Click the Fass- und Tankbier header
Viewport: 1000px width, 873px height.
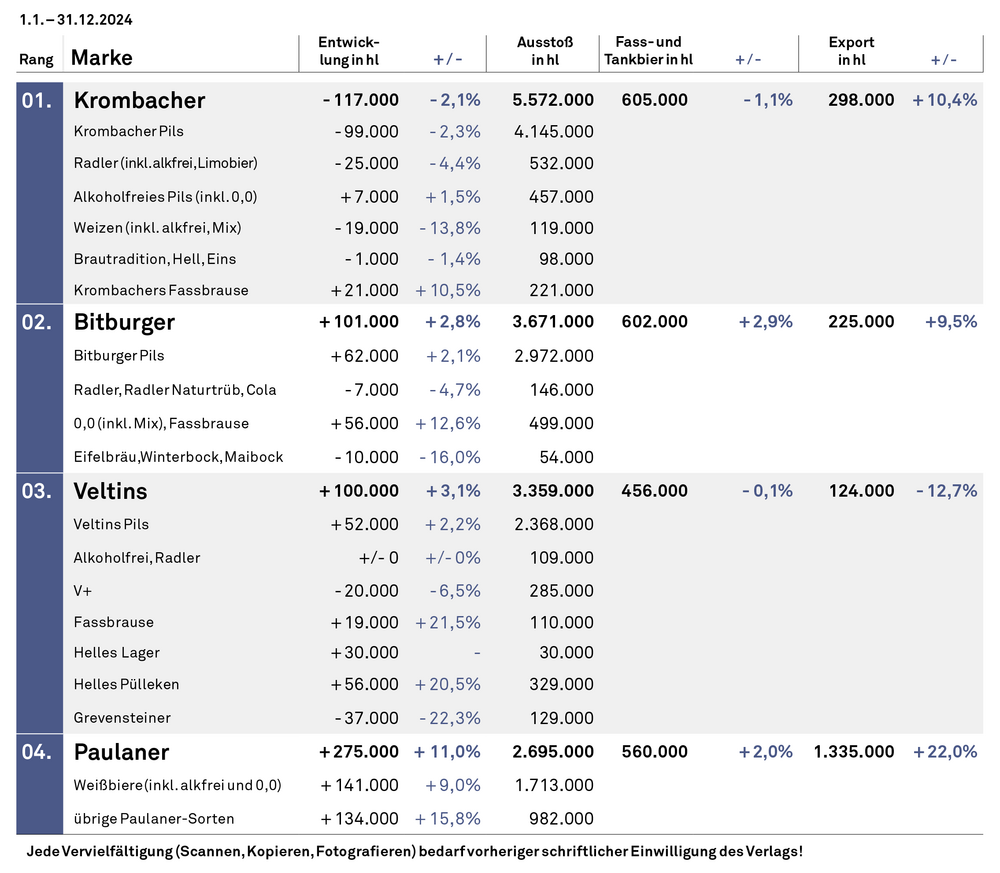click(648, 51)
